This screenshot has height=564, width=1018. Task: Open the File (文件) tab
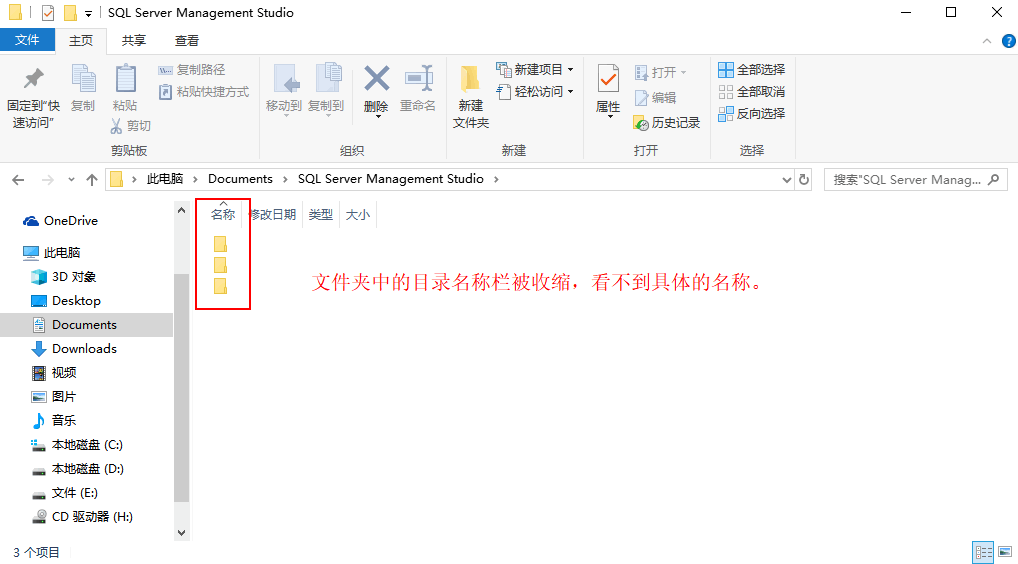point(27,40)
